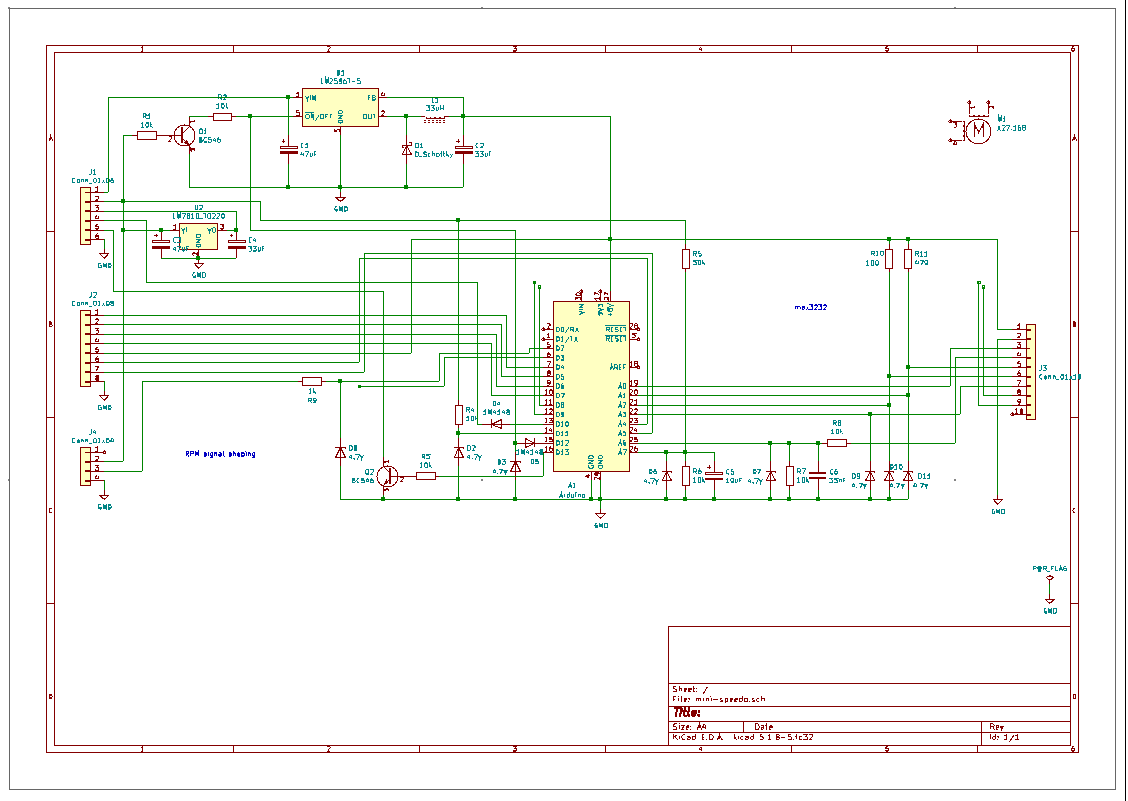
Task: Click the "RPM signal shaping" text note
Action: [220, 454]
